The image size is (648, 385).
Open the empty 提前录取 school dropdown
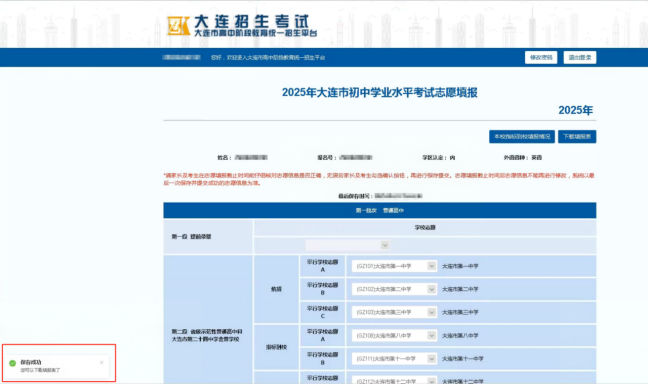pos(348,245)
